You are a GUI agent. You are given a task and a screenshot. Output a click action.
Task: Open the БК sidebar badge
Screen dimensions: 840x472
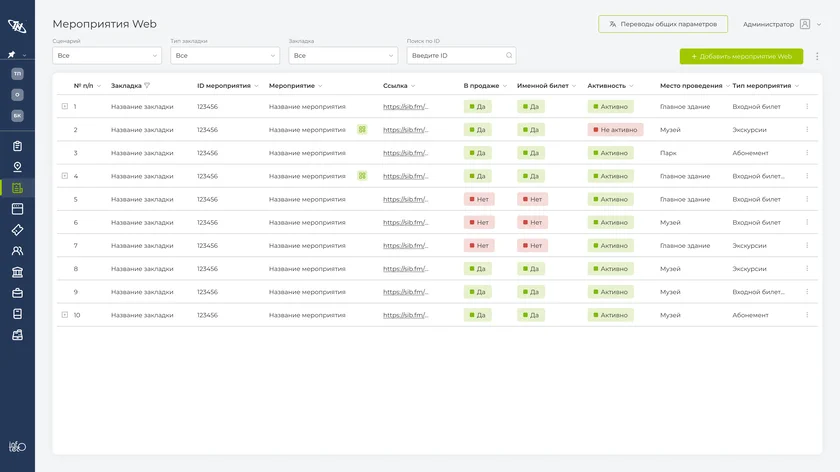(17, 116)
